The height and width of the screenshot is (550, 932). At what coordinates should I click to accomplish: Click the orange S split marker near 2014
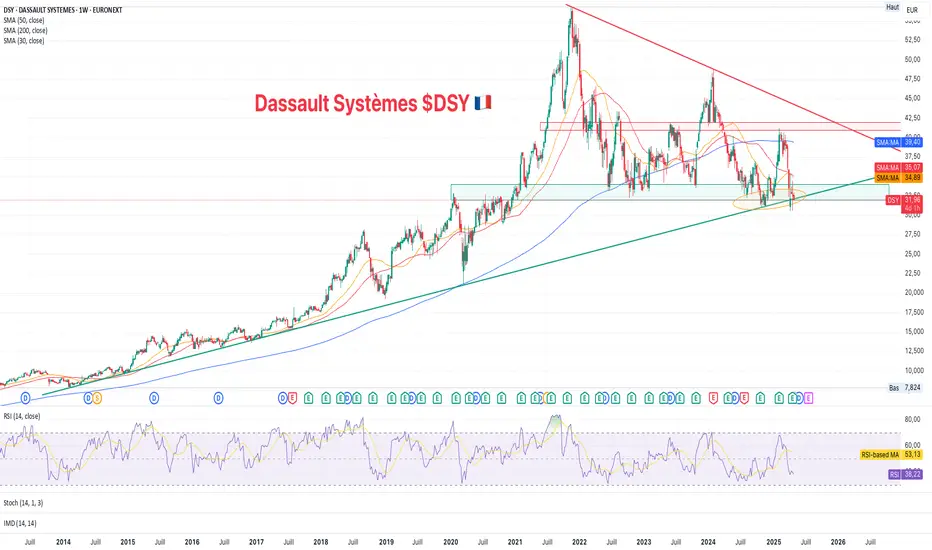[97, 398]
